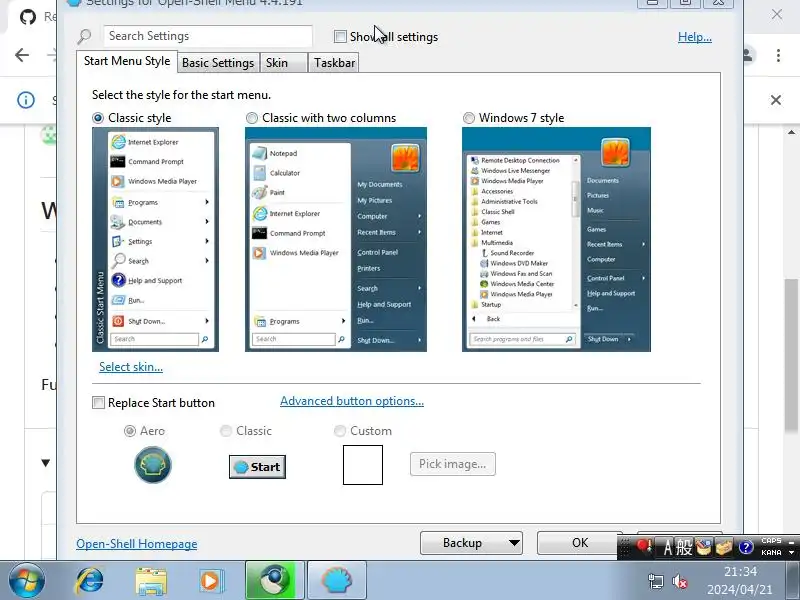Click the taskbar clock showing 21:34
Viewport: 800px width, 600px height.
point(740,571)
